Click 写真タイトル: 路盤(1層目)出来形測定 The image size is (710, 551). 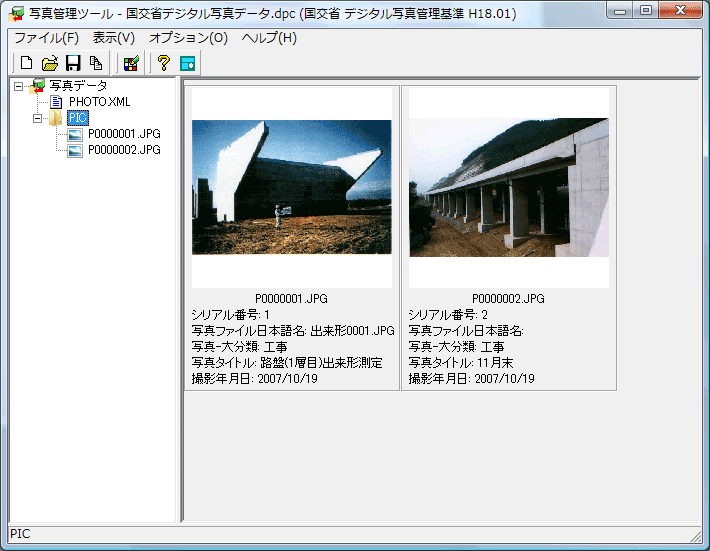pyautogui.click(x=287, y=363)
